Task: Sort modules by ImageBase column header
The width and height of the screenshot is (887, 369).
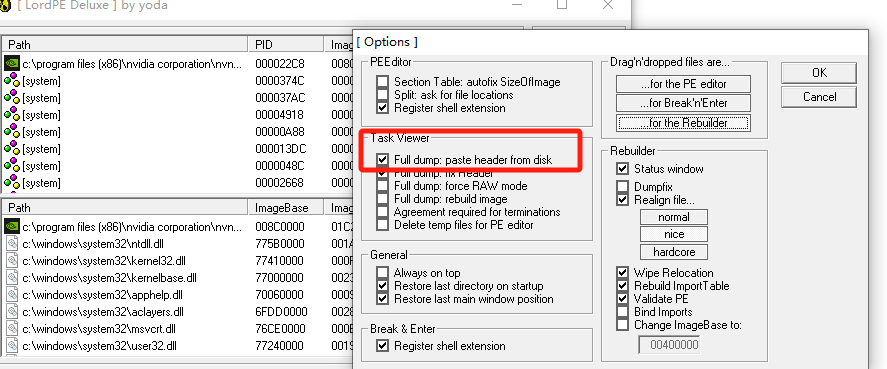Action: (x=286, y=208)
